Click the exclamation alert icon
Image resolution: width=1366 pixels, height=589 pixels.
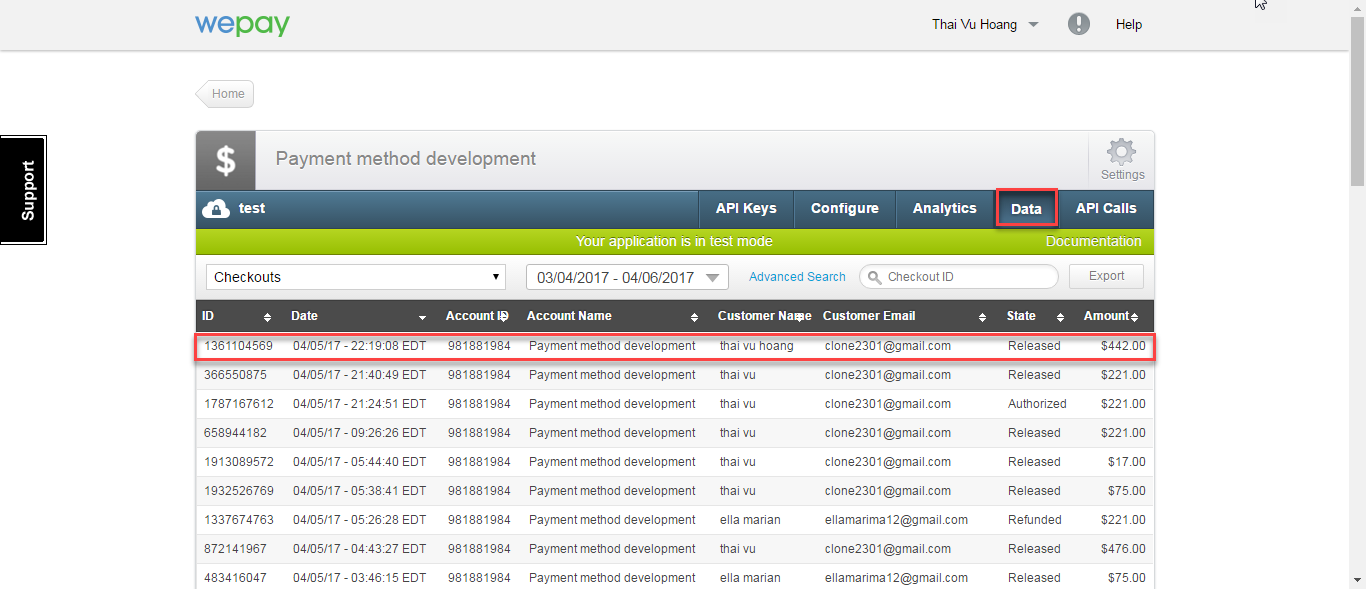point(1079,24)
